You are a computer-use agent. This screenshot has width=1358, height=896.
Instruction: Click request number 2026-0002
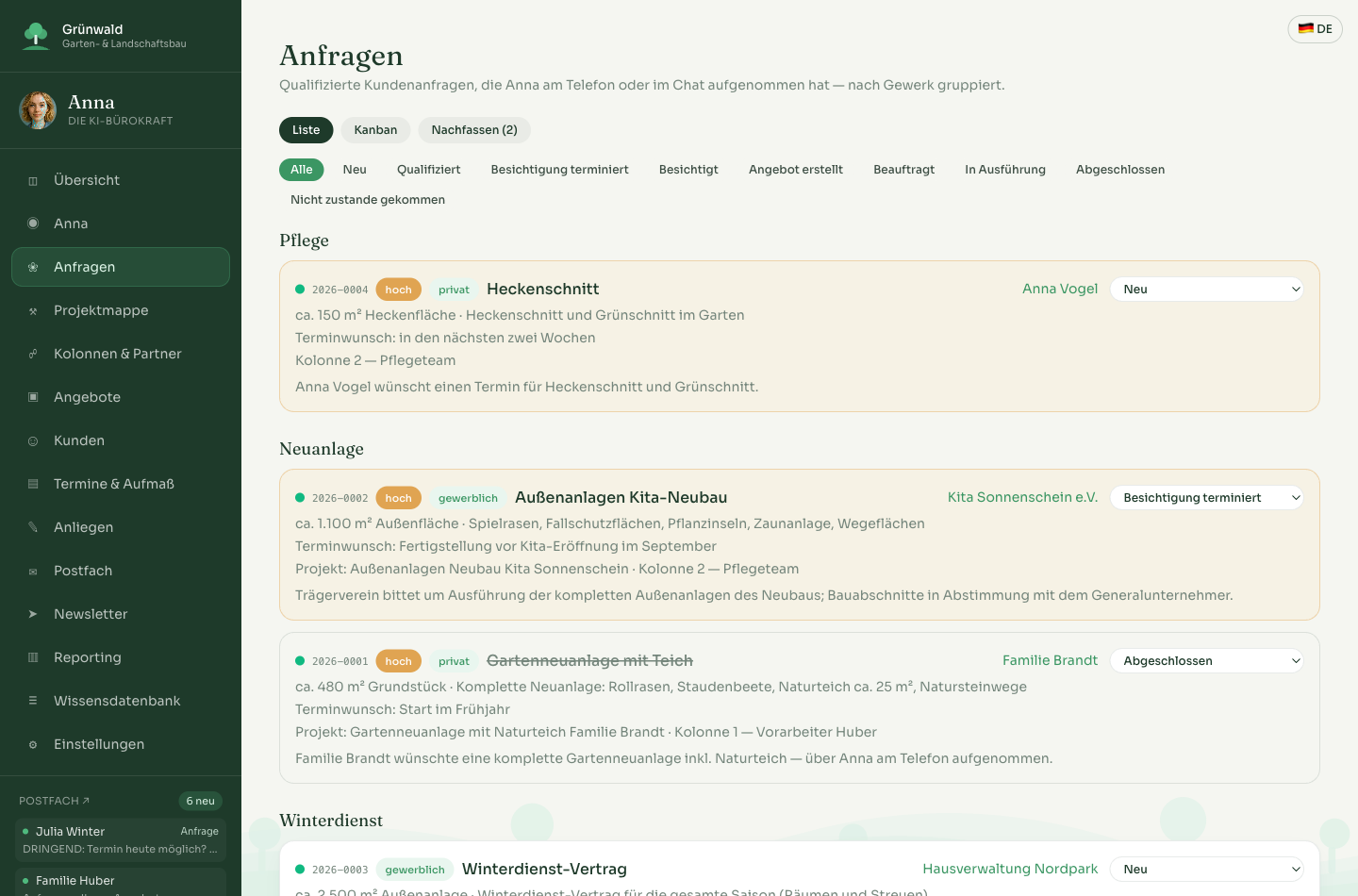[x=340, y=498]
